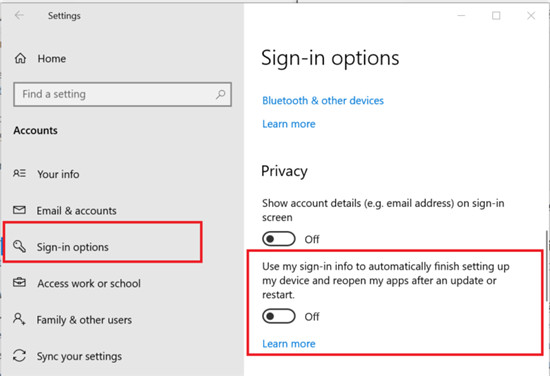Click the vertical scrollbar on the right edge
This screenshot has height=376, width=550.
click(546, 266)
